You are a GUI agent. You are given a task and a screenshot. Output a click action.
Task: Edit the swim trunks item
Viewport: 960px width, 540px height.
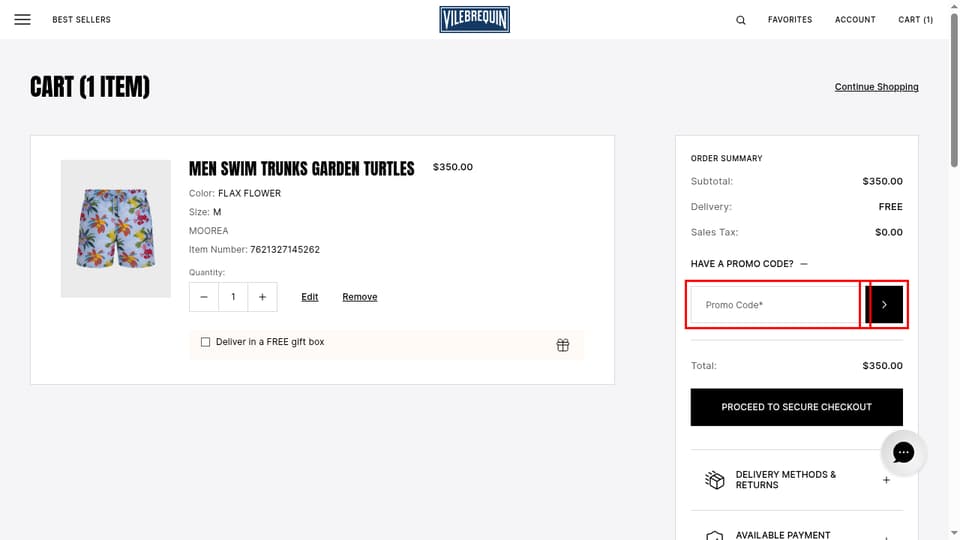pyautogui.click(x=310, y=297)
